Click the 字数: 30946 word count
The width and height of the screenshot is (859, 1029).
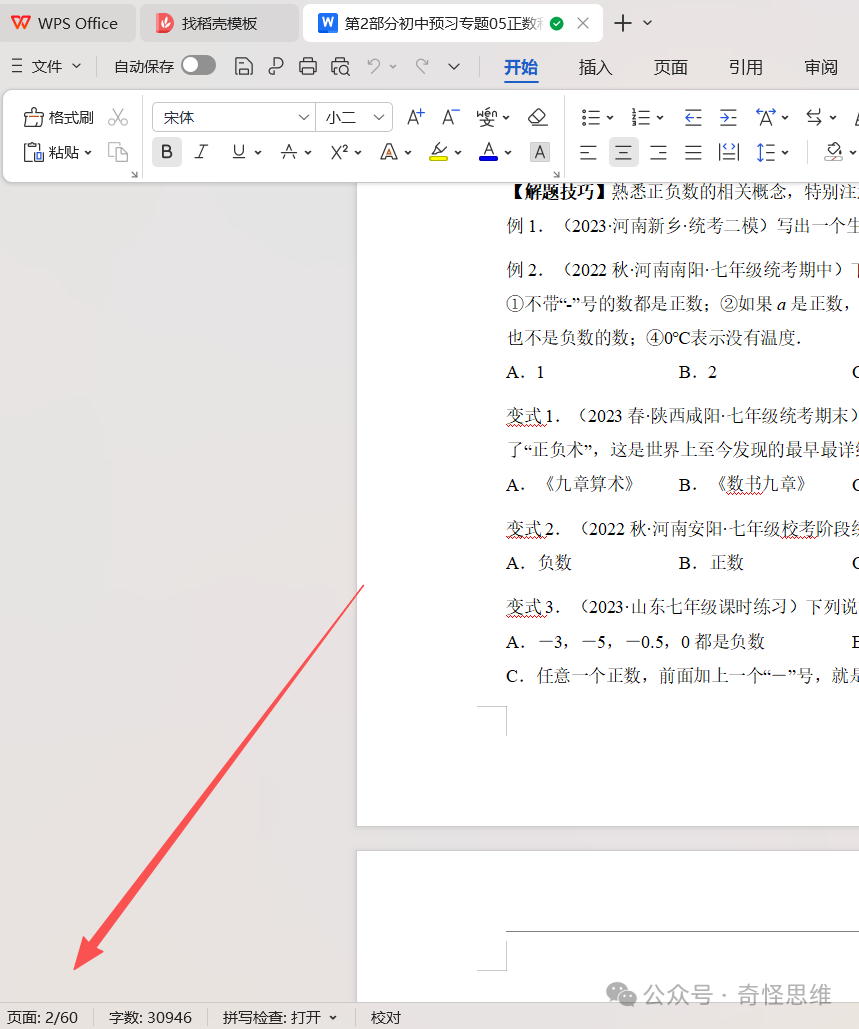(x=150, y=1018)
